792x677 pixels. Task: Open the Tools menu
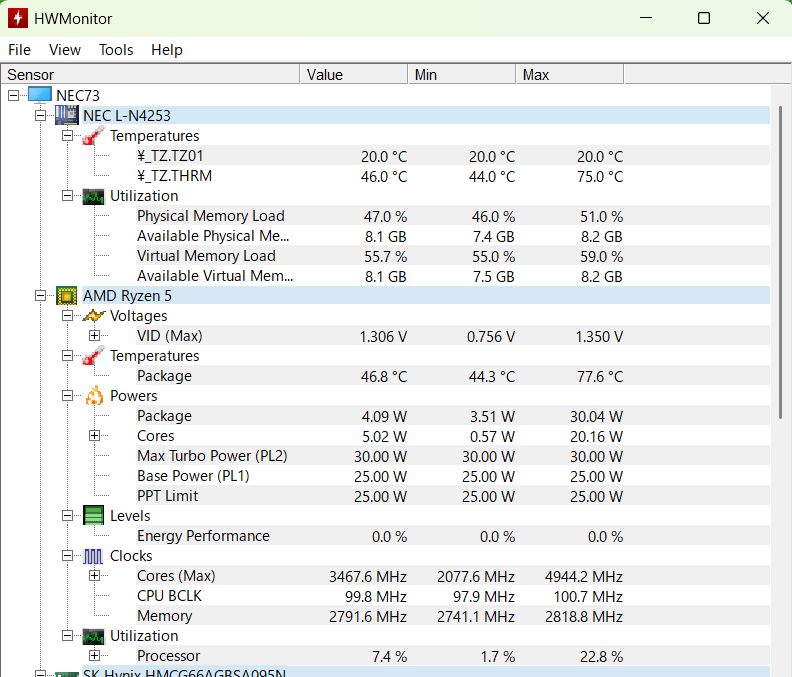click(116, 50)
